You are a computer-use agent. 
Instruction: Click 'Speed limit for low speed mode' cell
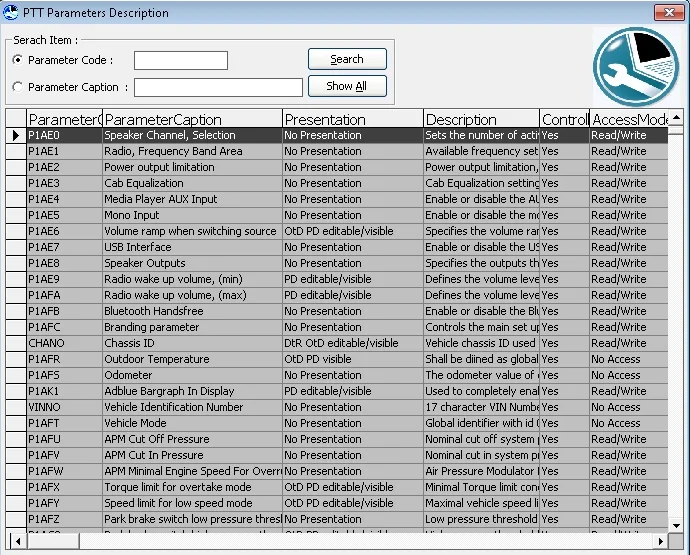(192, 503)
